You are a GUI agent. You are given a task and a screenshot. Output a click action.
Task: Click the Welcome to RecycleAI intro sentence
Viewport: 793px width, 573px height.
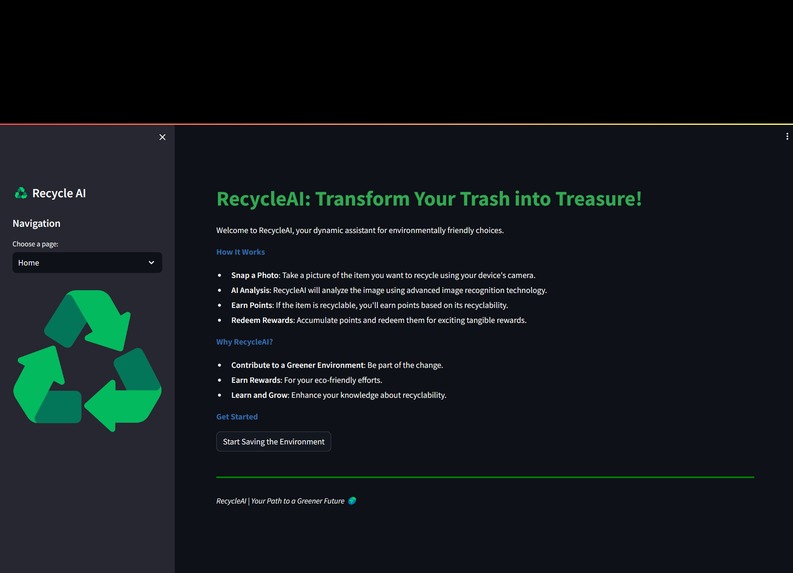(x=360, y=230)
